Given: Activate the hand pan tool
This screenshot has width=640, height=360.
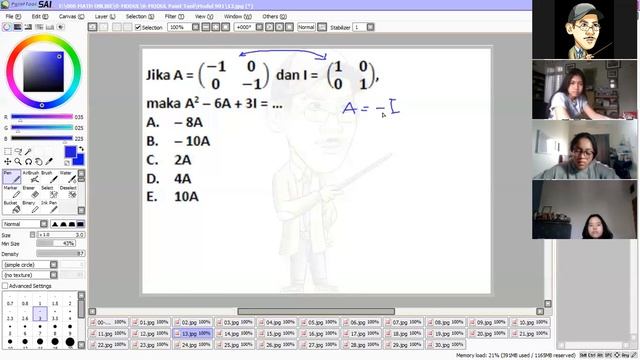Looking at the screenshot, I should [x=39, y=162].
